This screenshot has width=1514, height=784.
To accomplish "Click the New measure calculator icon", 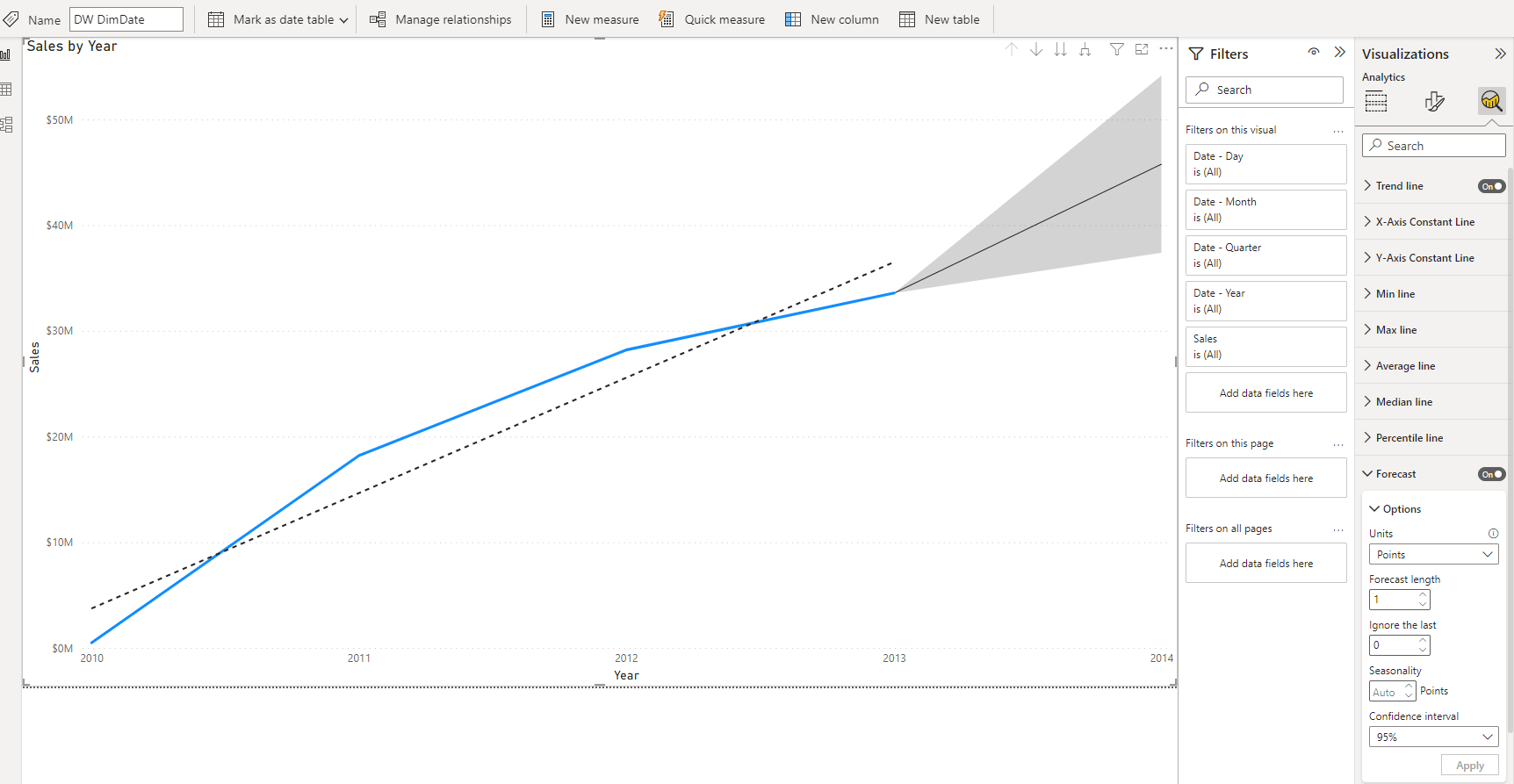I will click(x=548, y=19).
